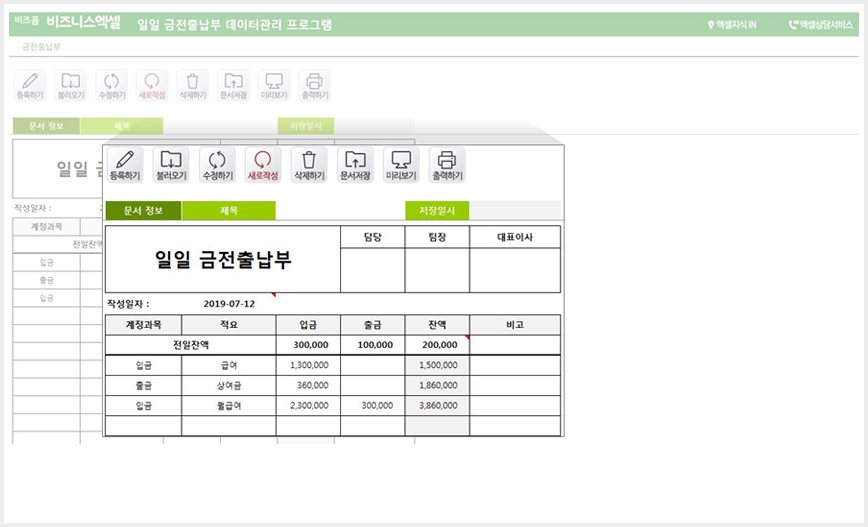Click the 비고 column header
This screenshot has width=868, height=527.
point(515,325)
